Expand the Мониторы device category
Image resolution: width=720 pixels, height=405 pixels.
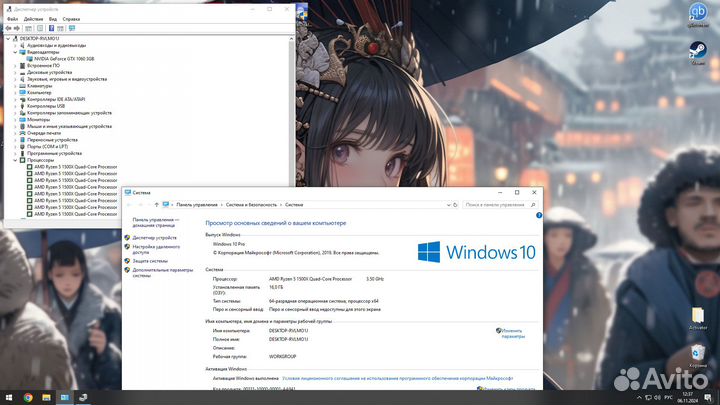coord(15,119)
